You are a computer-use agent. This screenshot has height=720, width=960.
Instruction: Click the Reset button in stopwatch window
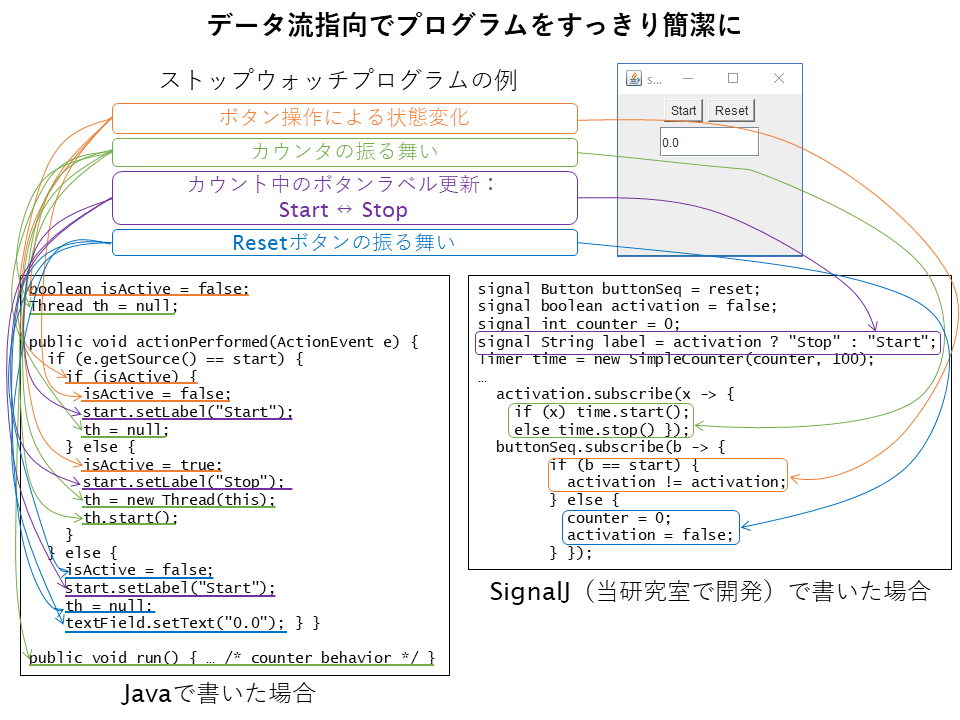click(x=731, y=111)
